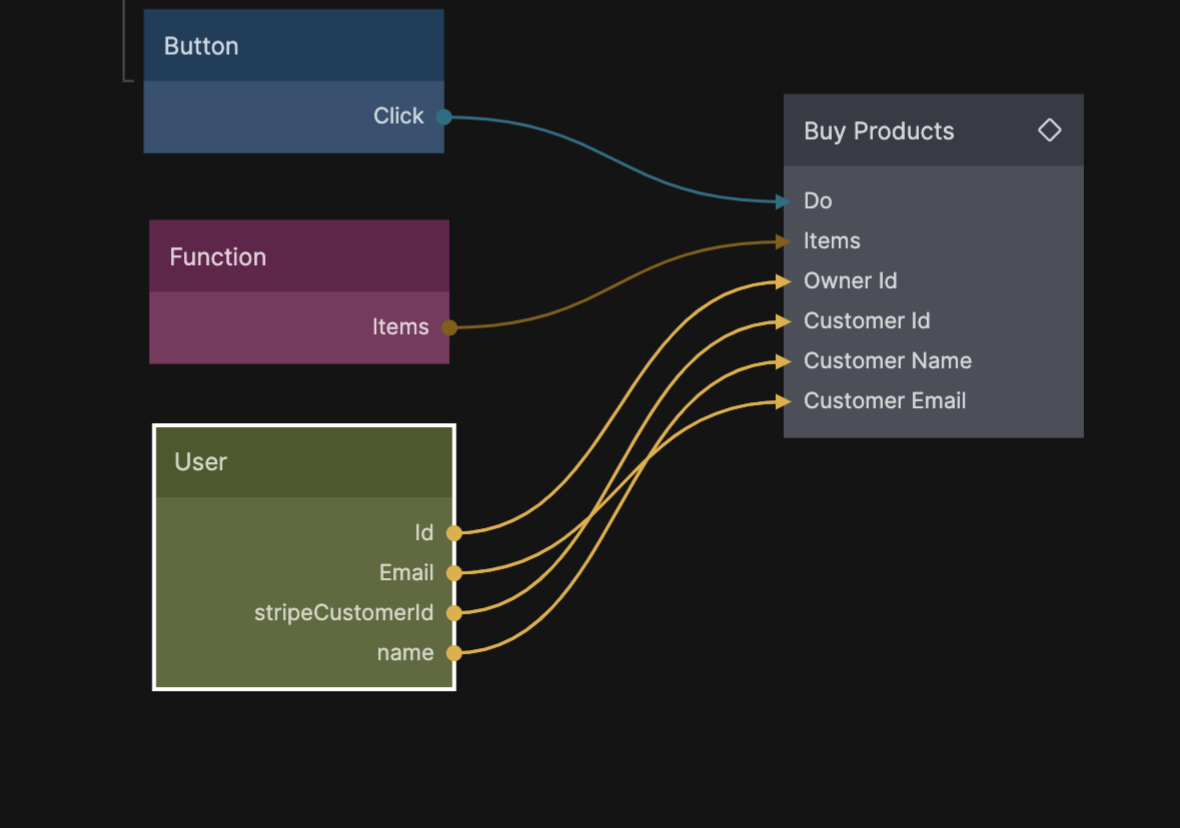Click the Items output port on Function node
Image resolution: width=1180 pixels, height=828 pixels.
(449, 327)
